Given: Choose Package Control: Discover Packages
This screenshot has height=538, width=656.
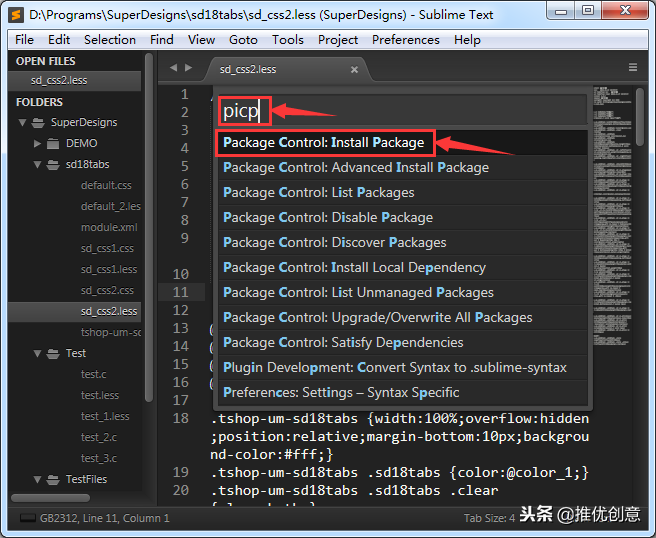Looking at the screenshot, I should tap(402, 243).
